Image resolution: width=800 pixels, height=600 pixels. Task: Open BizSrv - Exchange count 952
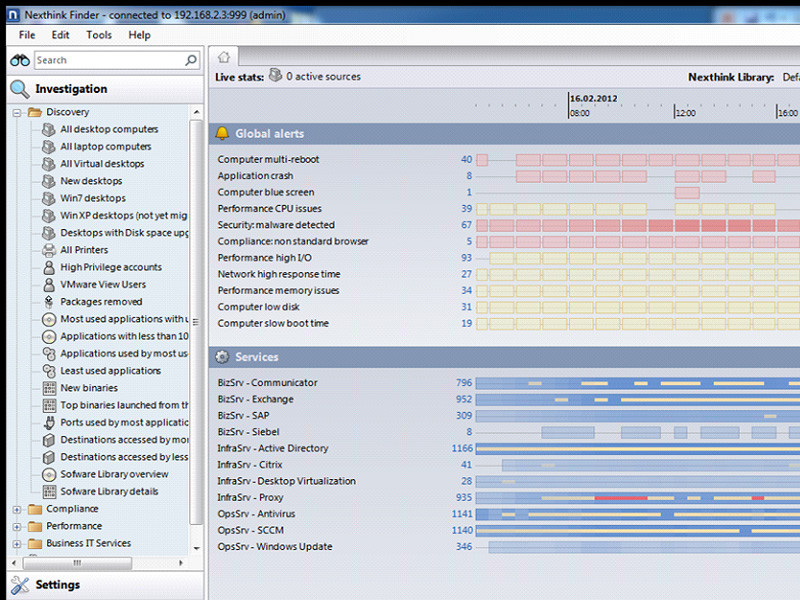coord(464,399)
